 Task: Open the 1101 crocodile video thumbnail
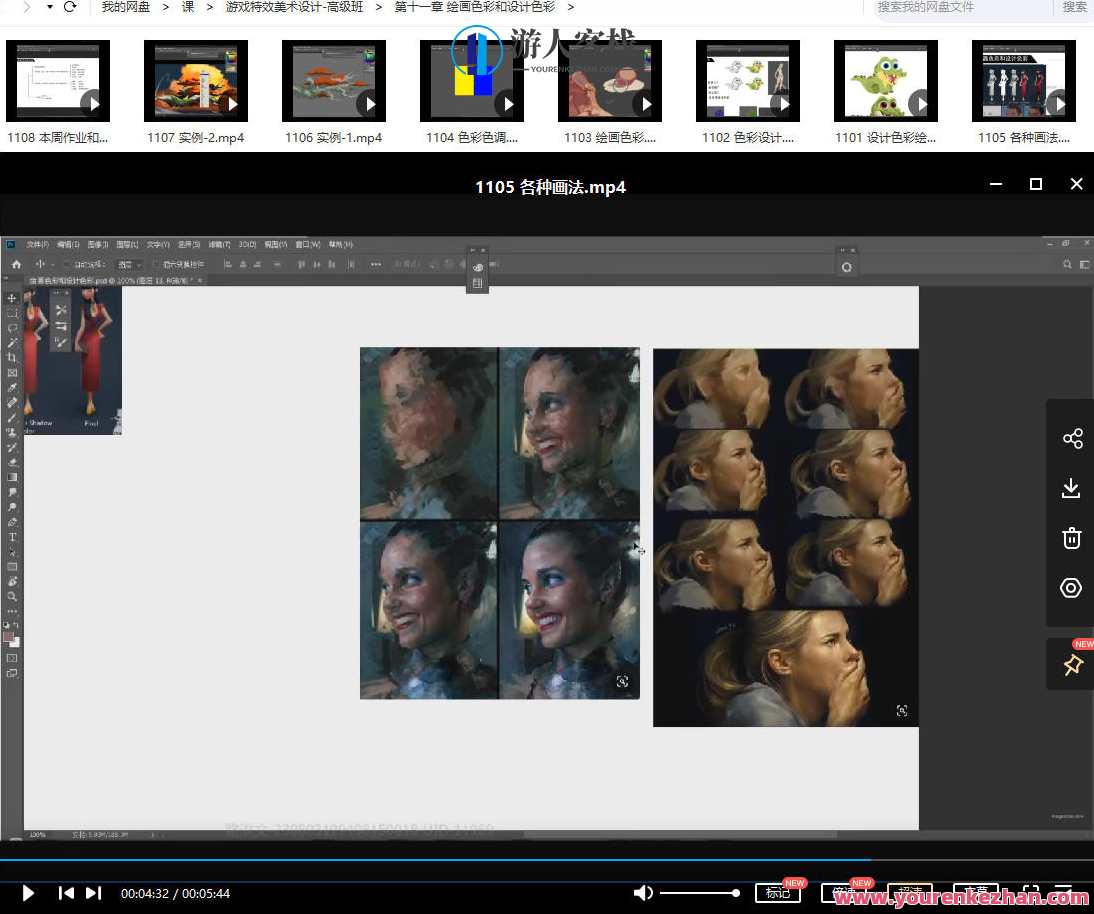(x=886, y=81)
